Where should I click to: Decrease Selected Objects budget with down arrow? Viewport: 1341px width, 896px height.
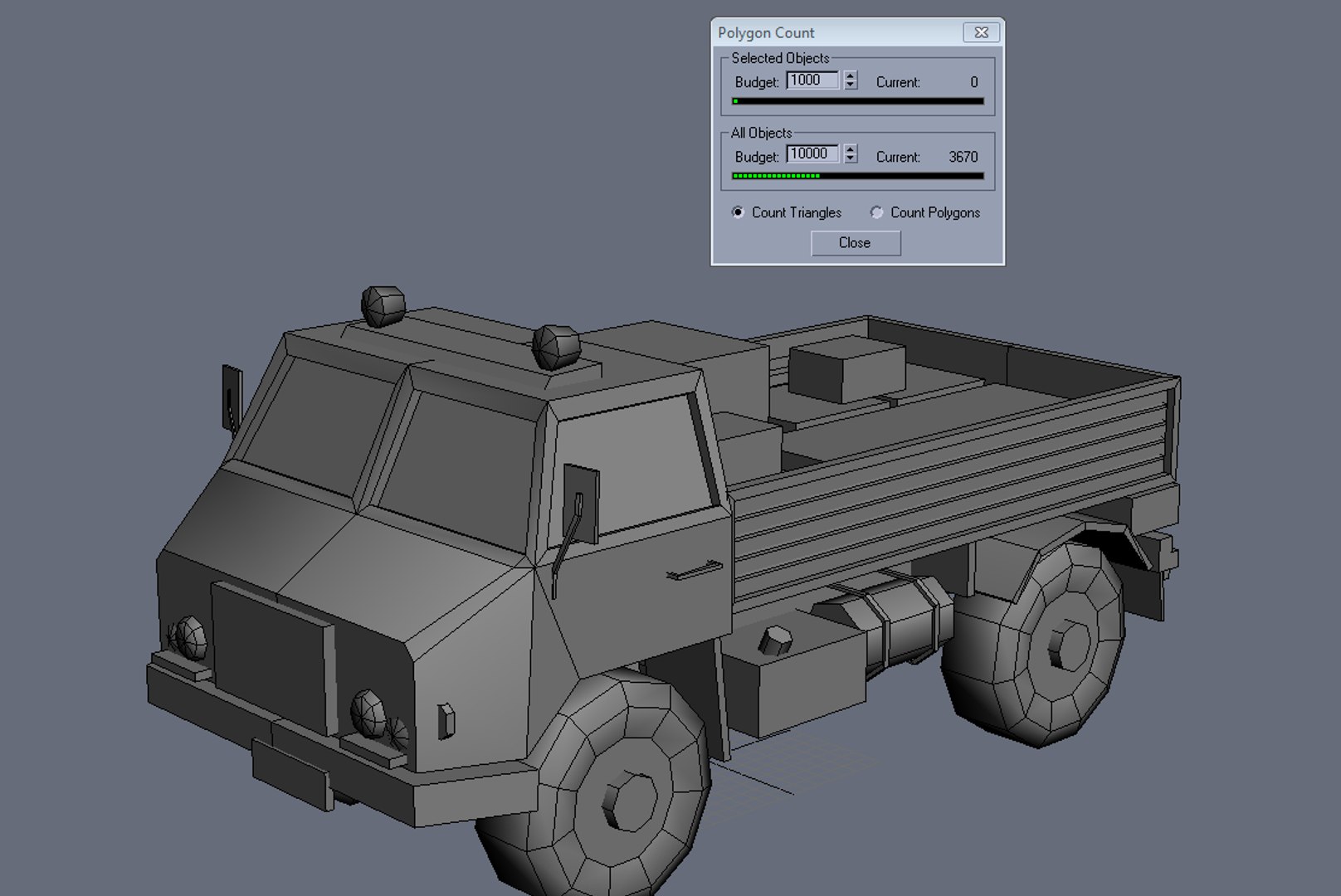pos(850,85)
